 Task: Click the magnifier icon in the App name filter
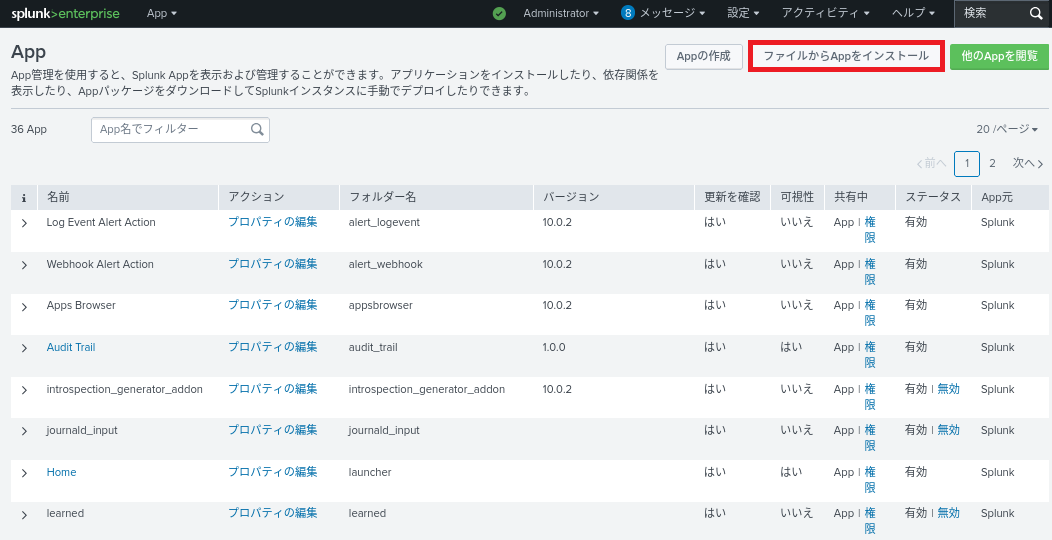coord(257,130)
